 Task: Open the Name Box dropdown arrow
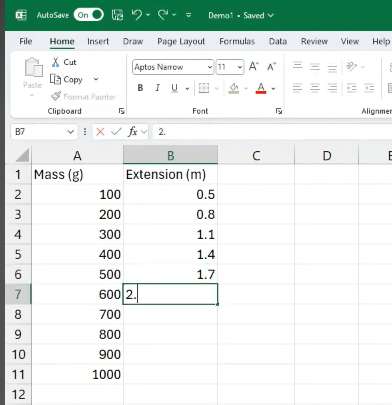(70, 132)
